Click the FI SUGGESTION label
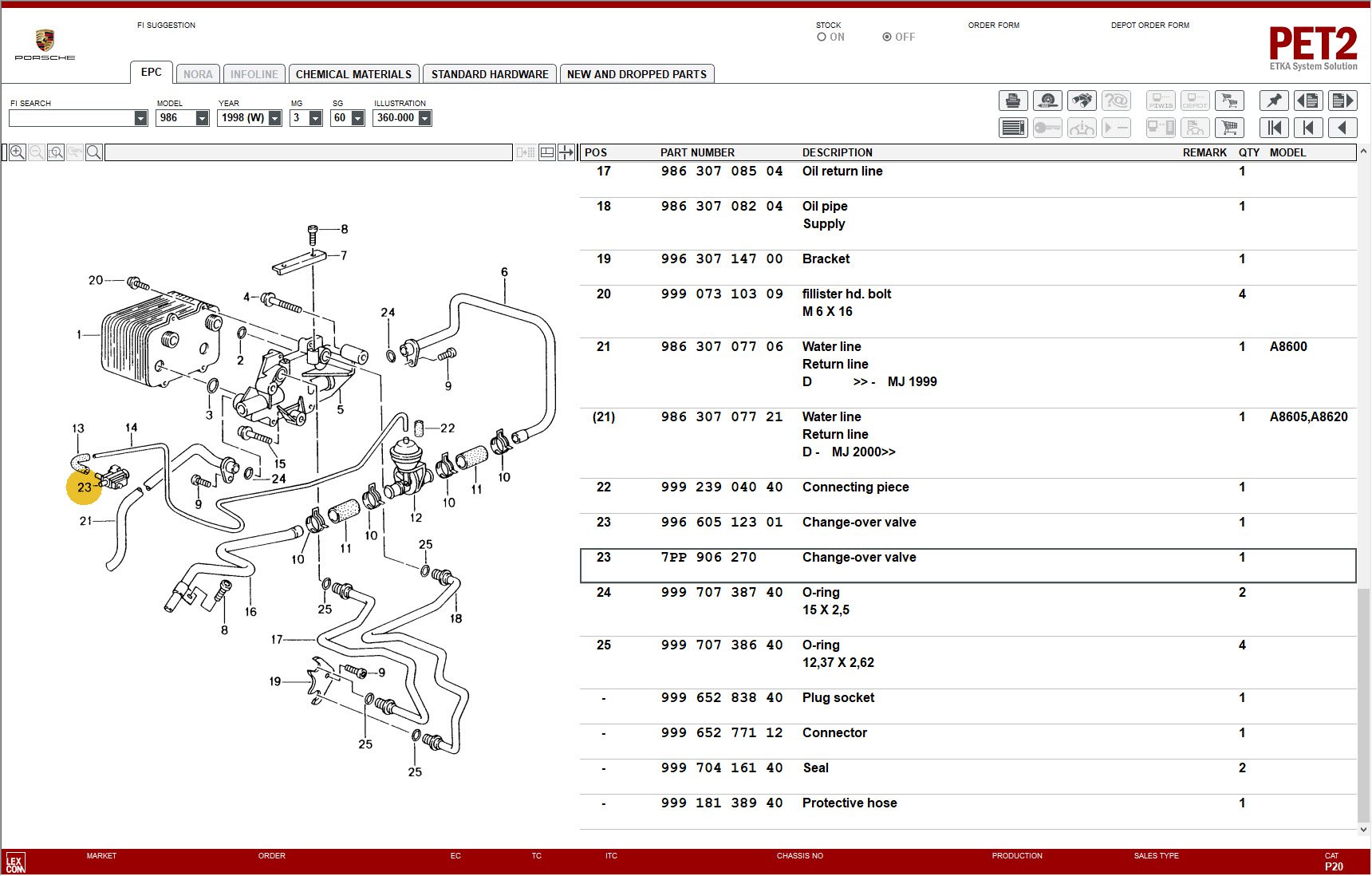1372x876 pixels. point(166,26)
